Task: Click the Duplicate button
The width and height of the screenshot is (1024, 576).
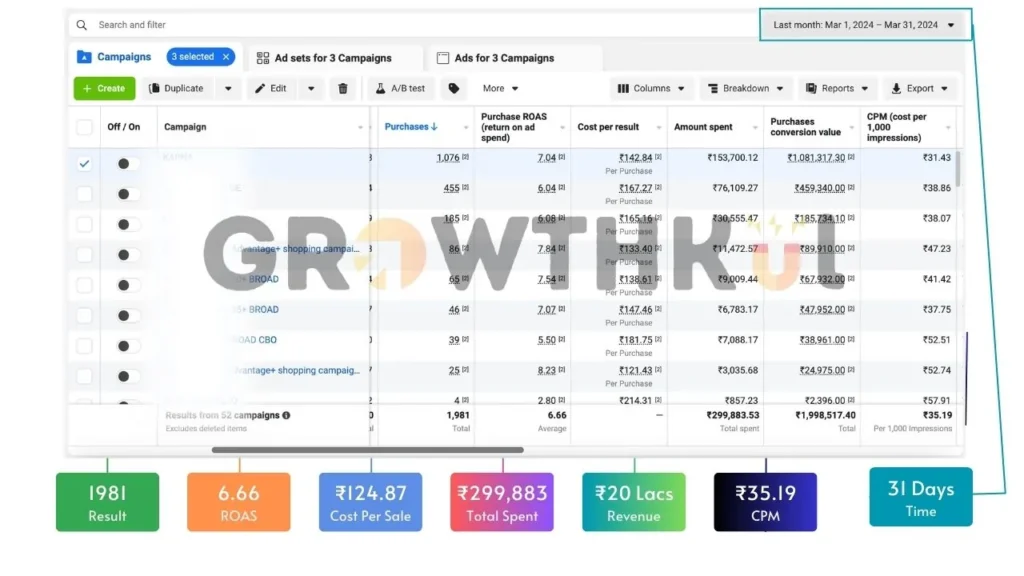Action: click(177, 88)
